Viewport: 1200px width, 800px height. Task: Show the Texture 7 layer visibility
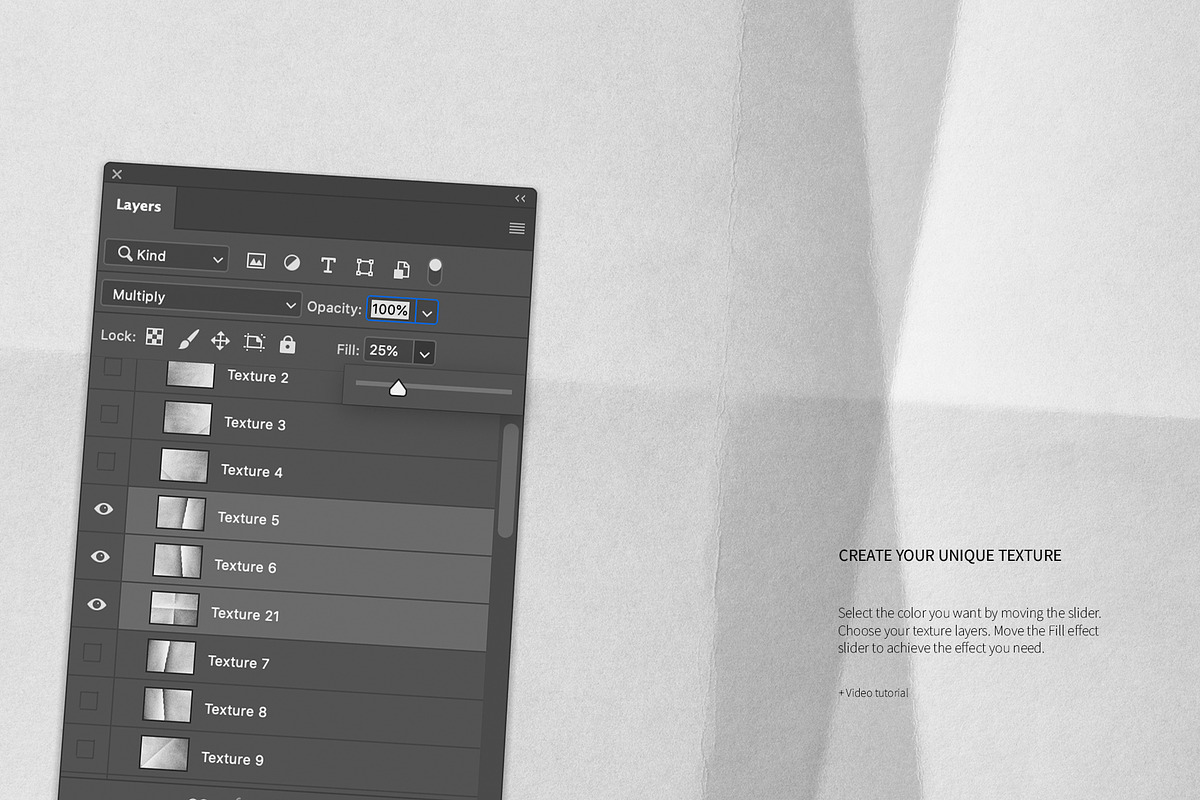click(x=92, y=652)
